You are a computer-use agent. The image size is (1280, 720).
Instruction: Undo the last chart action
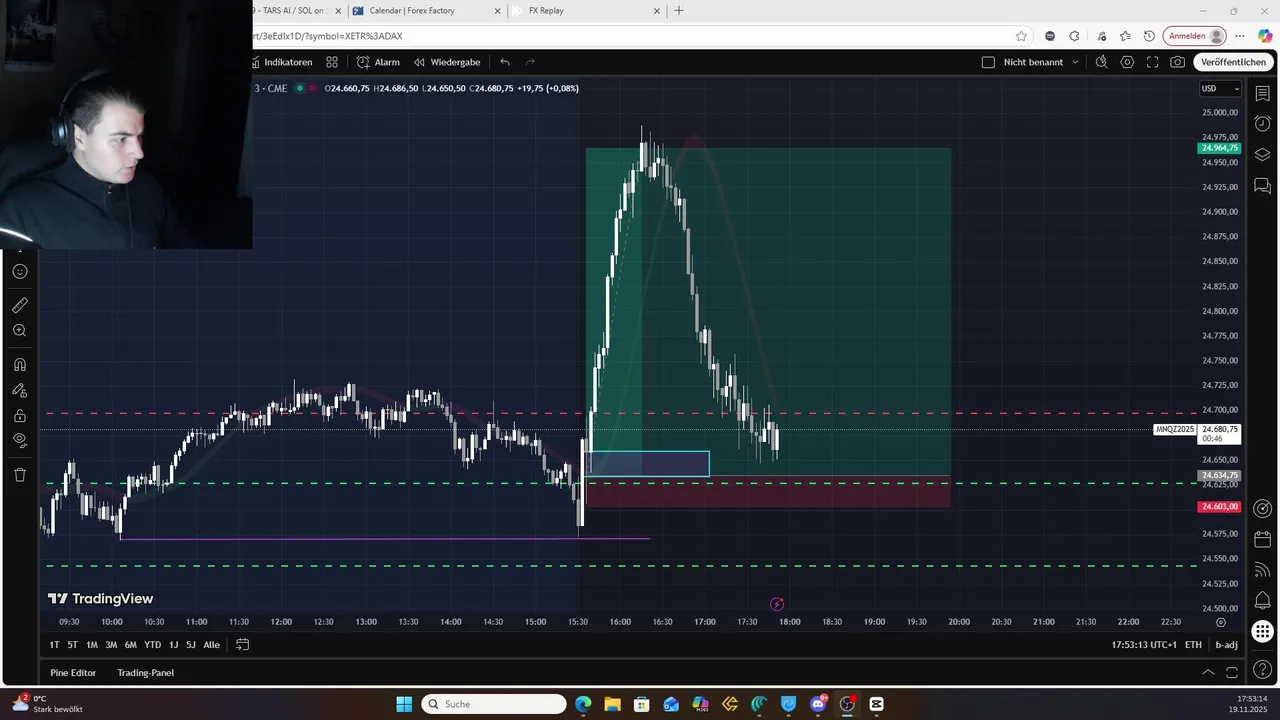pyautogui.click(x=505, y=62)
